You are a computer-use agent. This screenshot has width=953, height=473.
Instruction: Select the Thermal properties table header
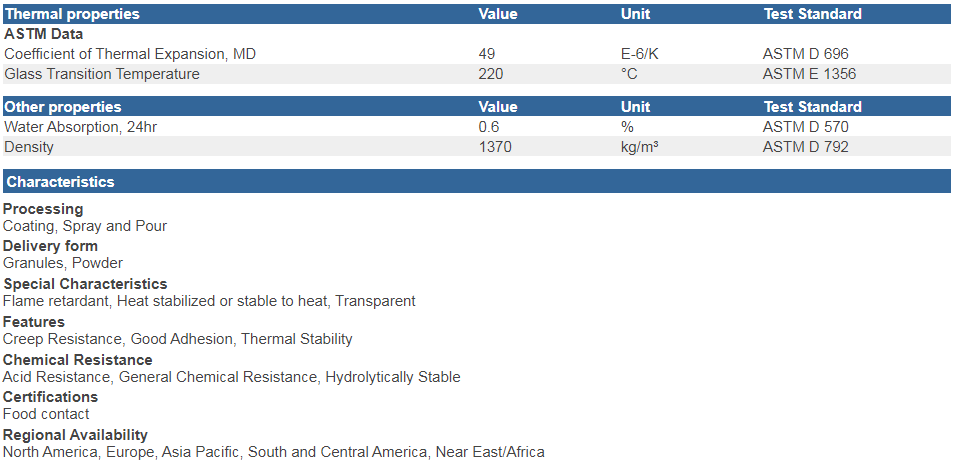(476, 14)
